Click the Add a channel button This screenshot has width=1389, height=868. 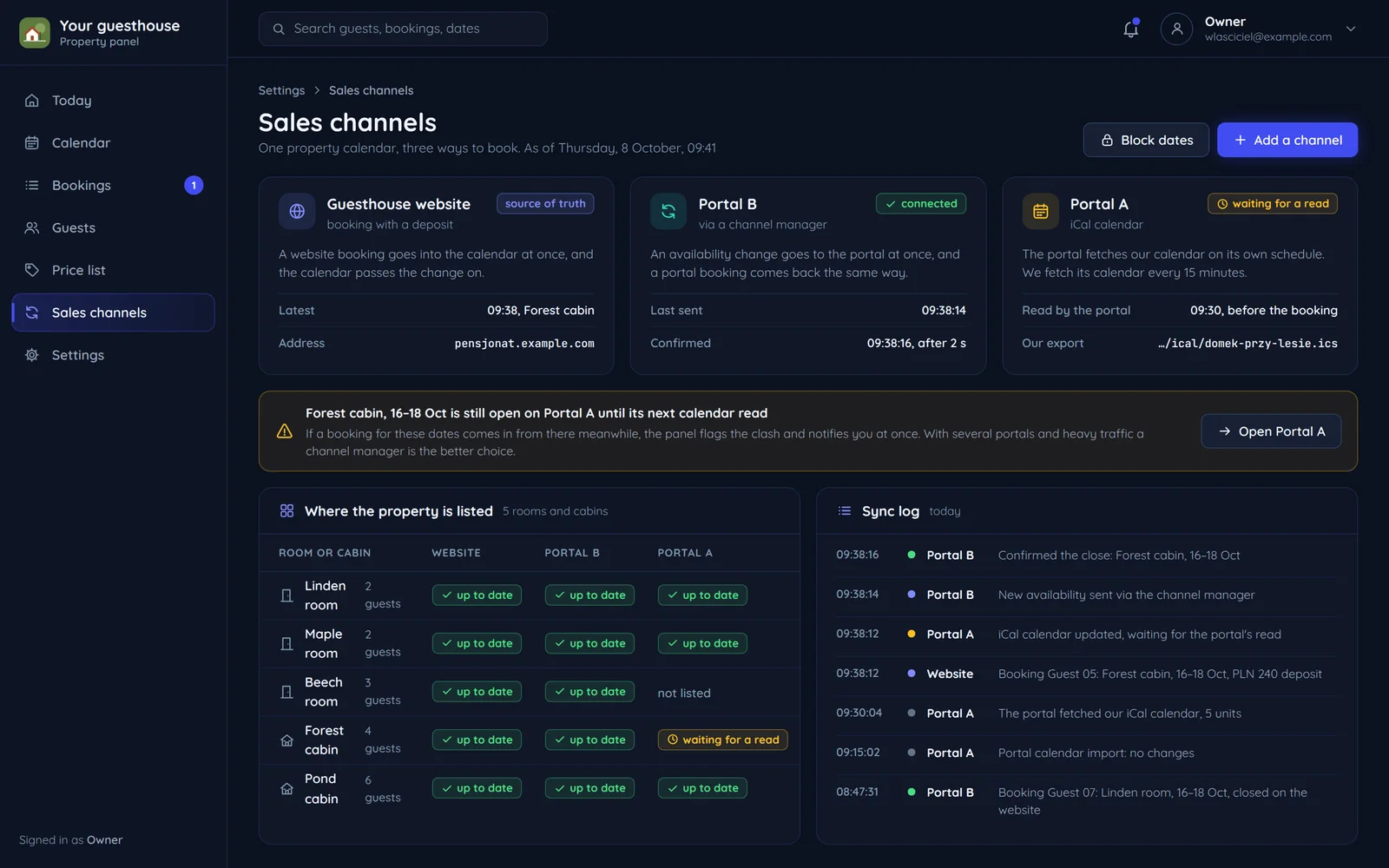[1287, 140]
